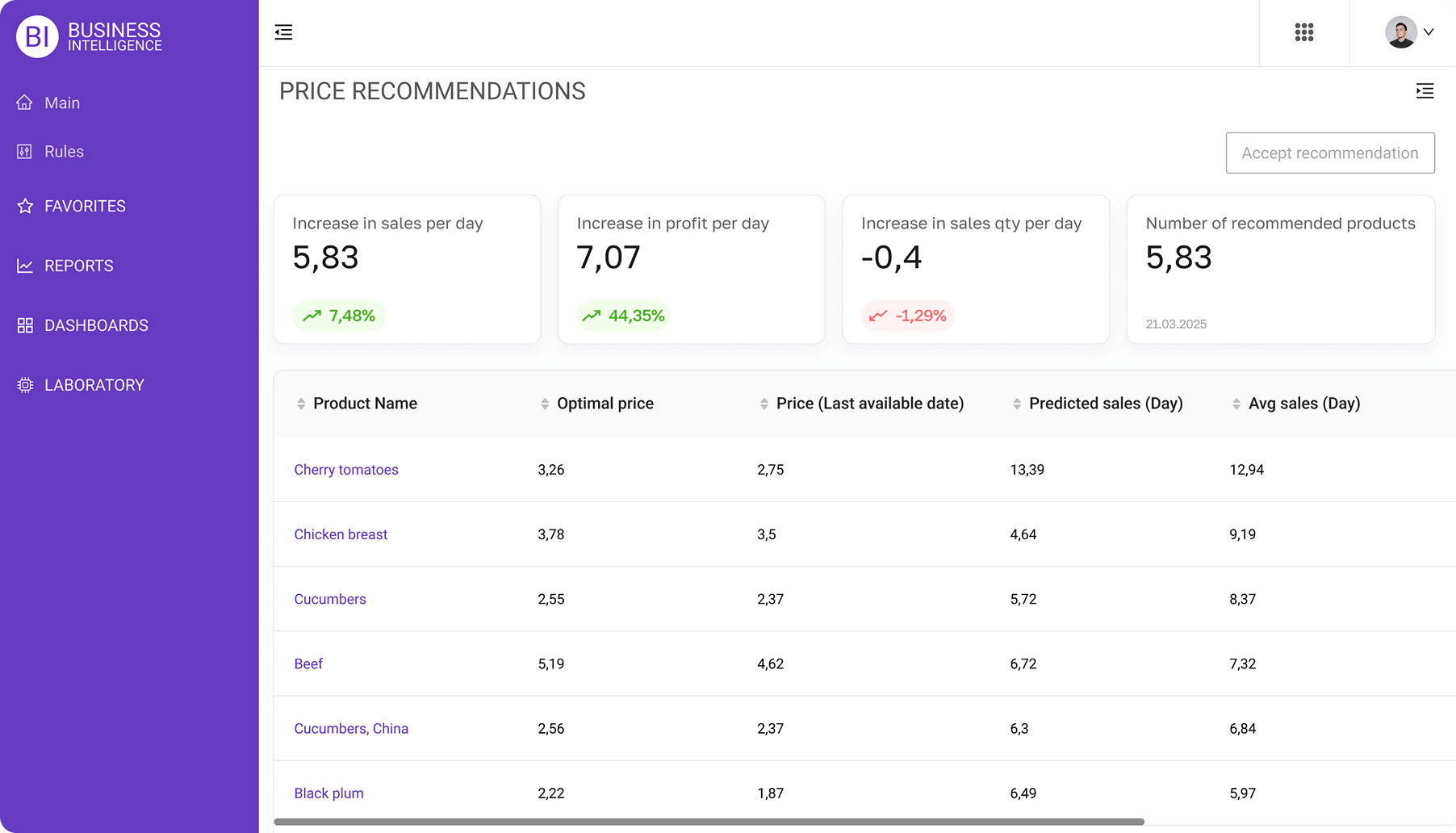This screenshot has height=833, width=1456.
Task: Toggle the right-side panel menu icon
Action: coord(1425,91)
